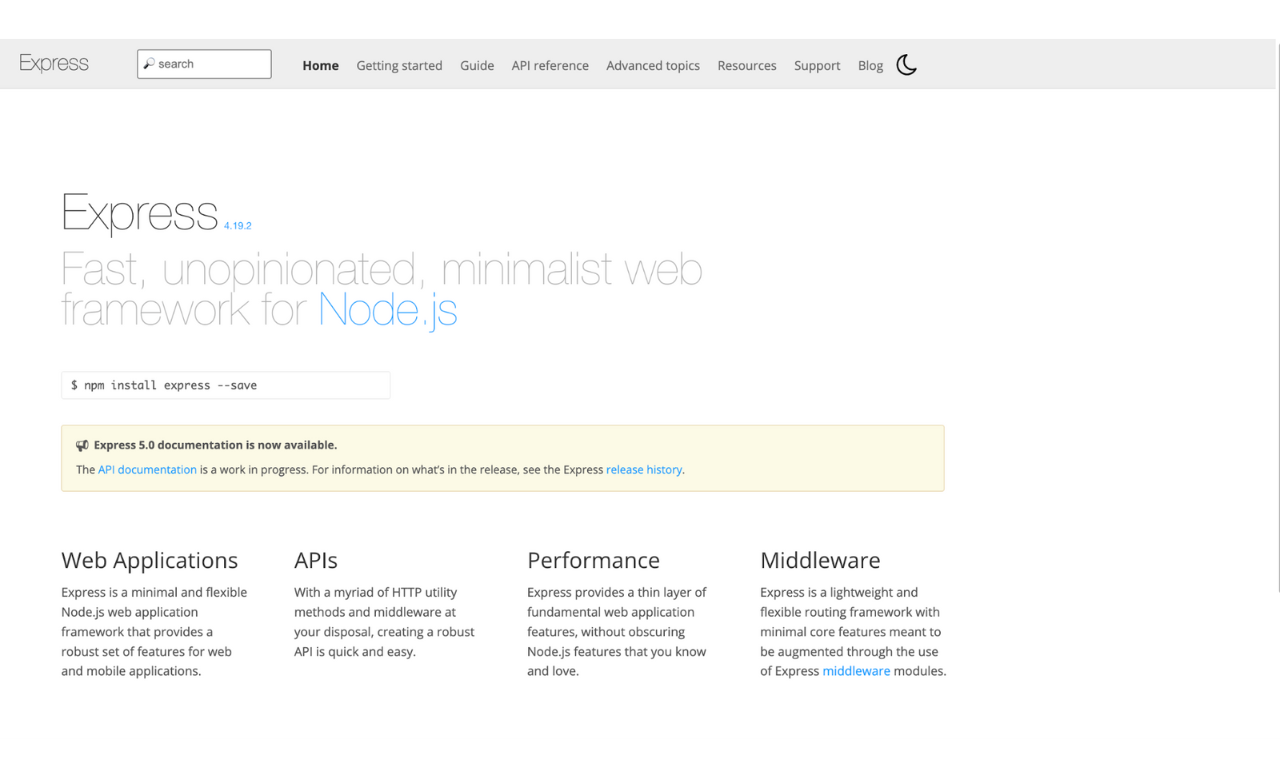Follow the Node.js link in the tagline

(388, 309)
